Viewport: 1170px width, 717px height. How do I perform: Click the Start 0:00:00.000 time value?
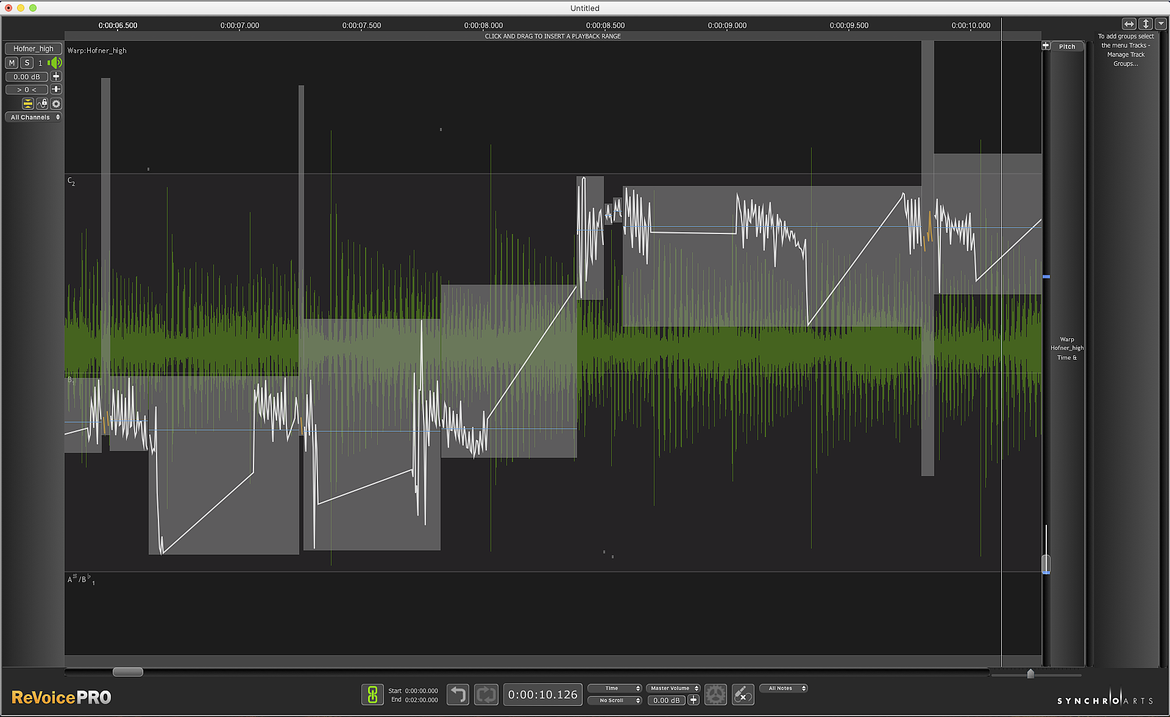click(x=422, y=691)
